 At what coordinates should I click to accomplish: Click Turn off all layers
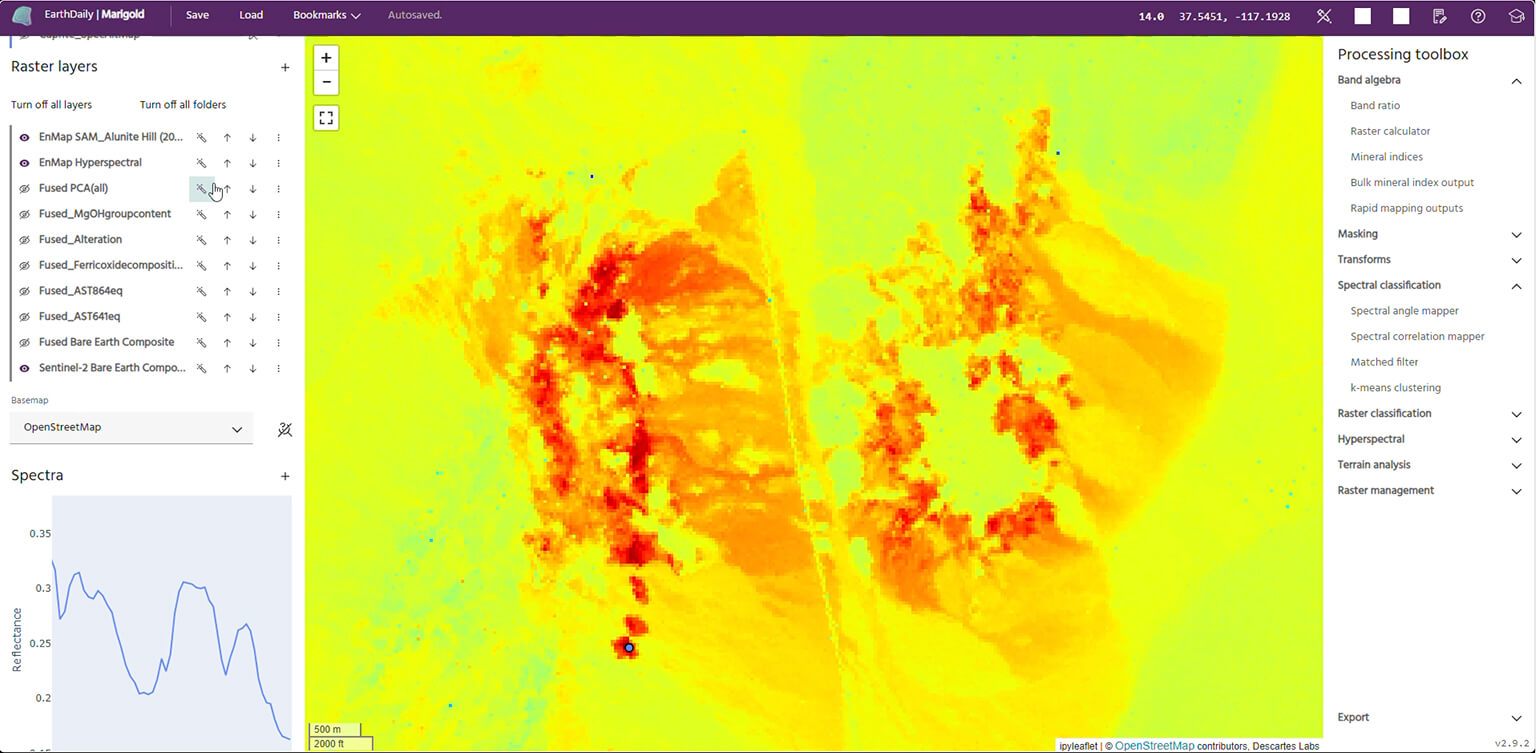point(51,105)
